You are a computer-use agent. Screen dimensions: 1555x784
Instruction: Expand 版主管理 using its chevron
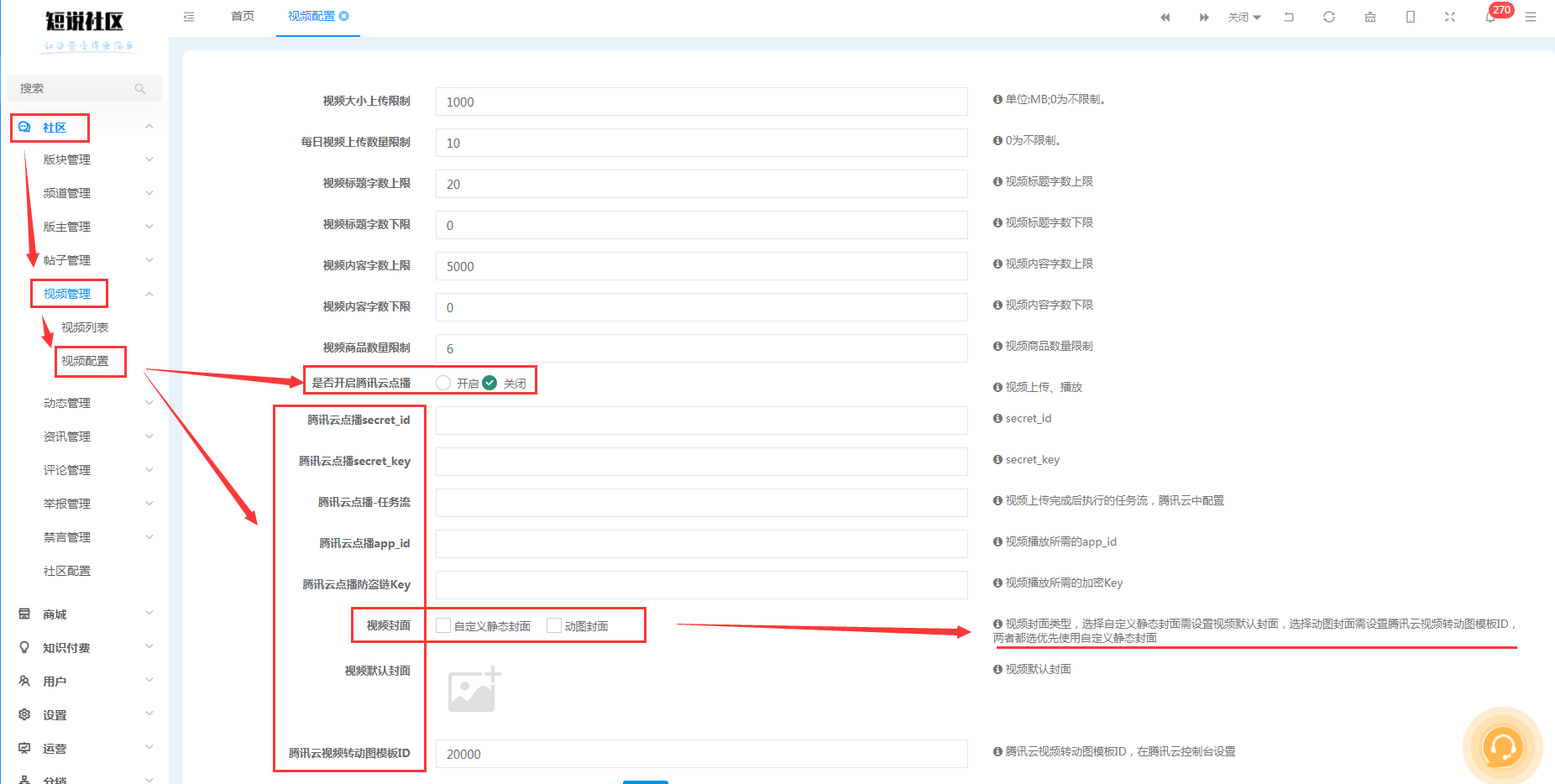click(x=149, y=227)
